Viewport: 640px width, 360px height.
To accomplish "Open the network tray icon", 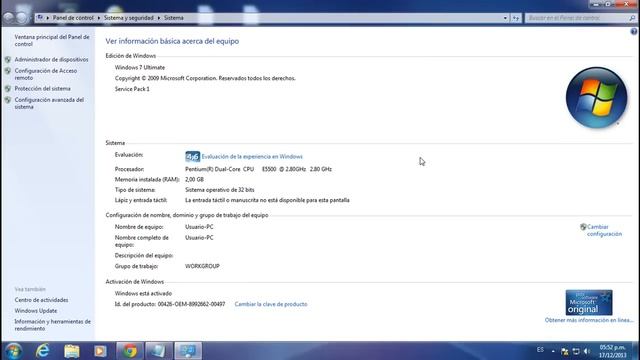I will pyautogui.click(x=576, y=351).
